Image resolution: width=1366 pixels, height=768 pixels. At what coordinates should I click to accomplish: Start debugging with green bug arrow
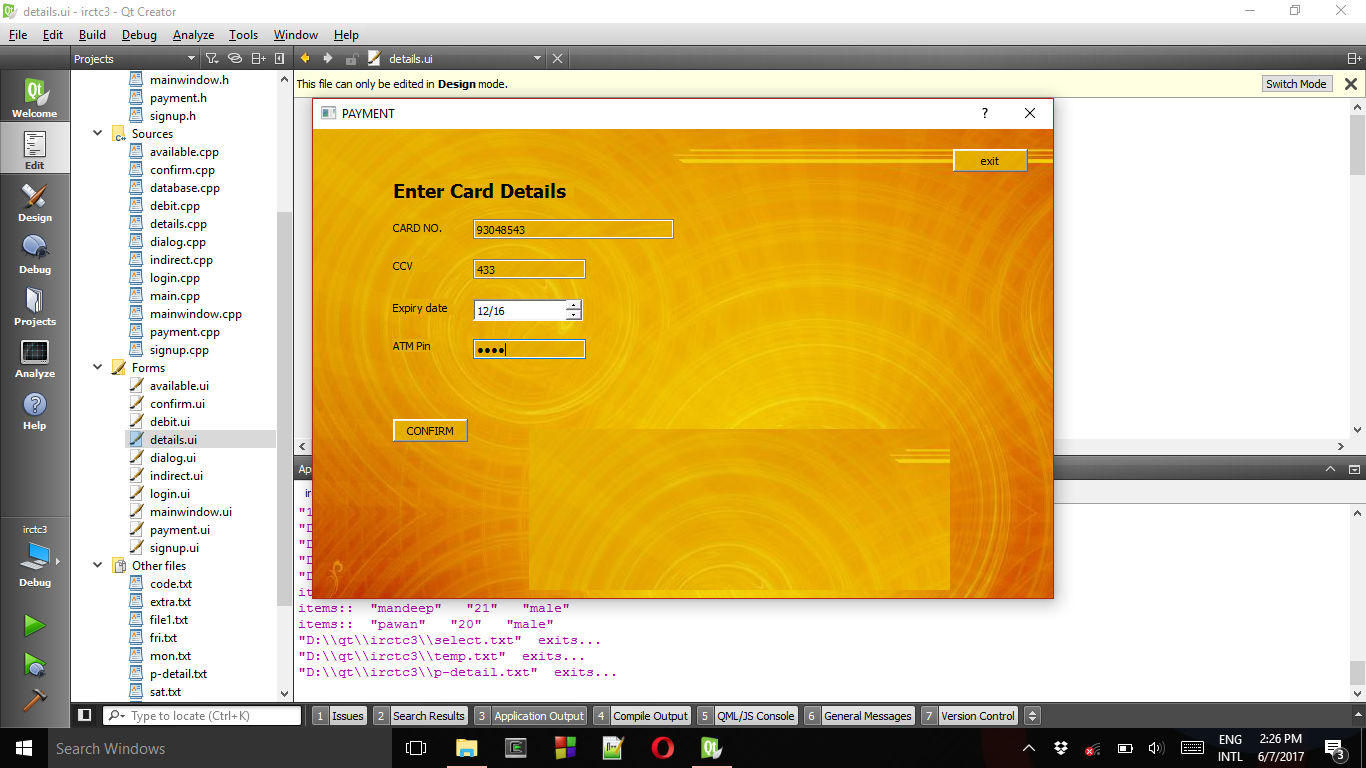[x=34, y=663]
